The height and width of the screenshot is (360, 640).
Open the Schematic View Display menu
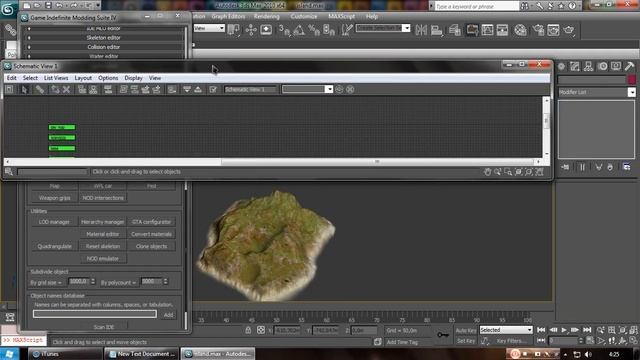pos(133,78)
